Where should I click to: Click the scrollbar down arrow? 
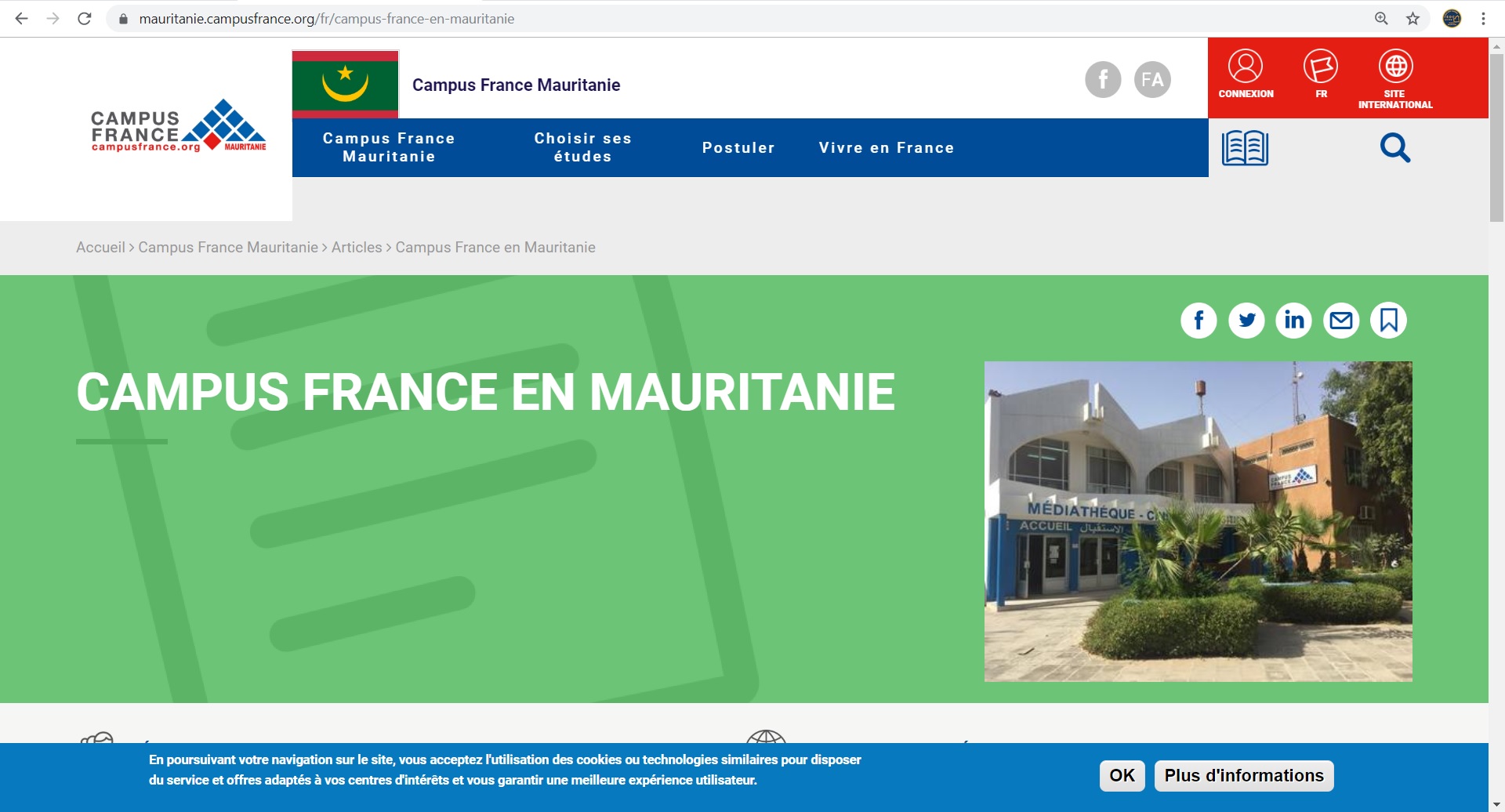coord(1496,804)
